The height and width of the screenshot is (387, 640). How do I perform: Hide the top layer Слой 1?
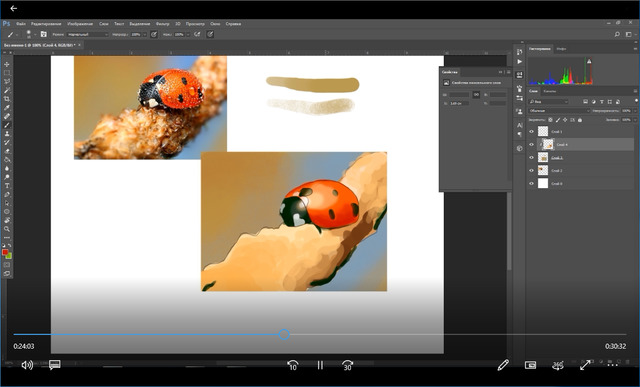click(x=531, y=131)
